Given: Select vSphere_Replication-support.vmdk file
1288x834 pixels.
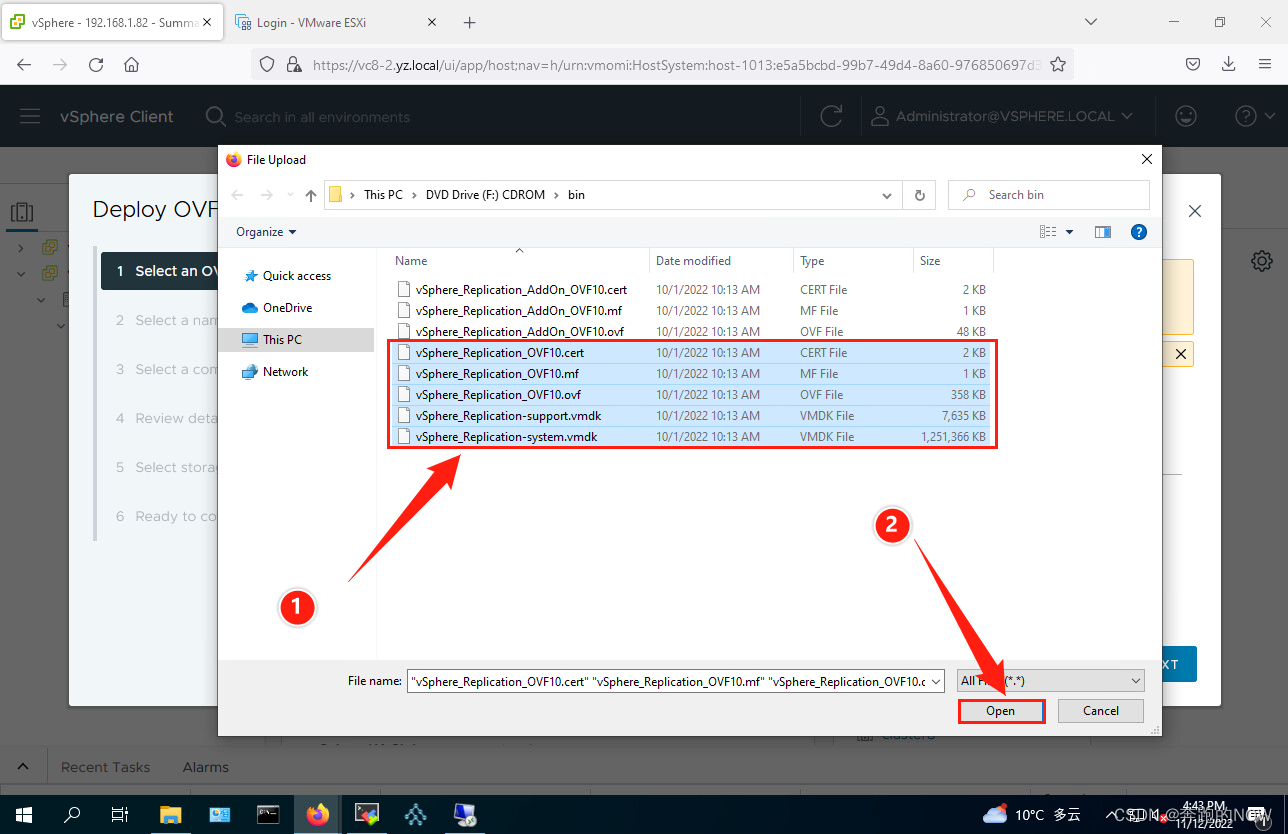Looking at the screenshot, I should pos(690,416).
